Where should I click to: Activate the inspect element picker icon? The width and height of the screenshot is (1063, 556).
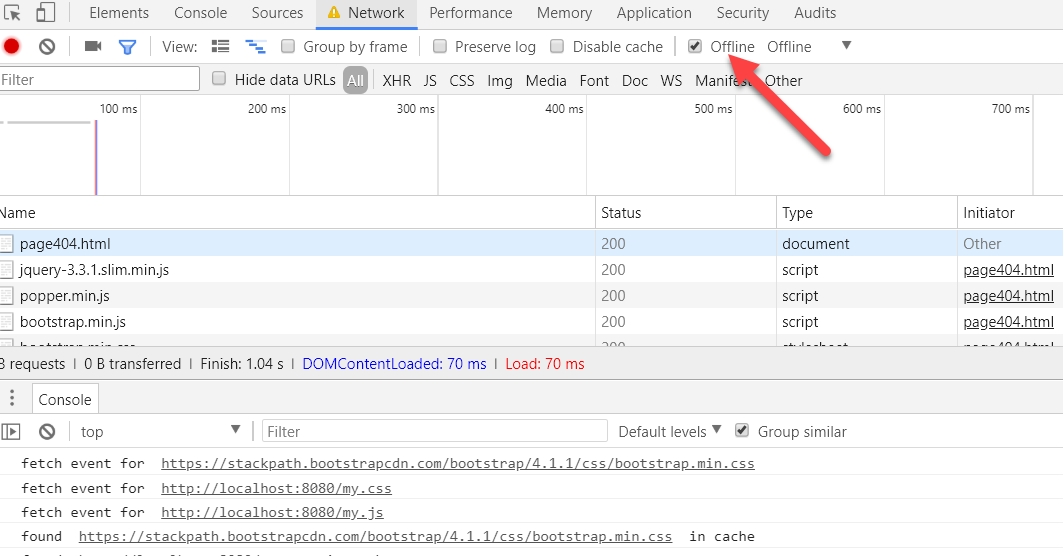[12, 13]
